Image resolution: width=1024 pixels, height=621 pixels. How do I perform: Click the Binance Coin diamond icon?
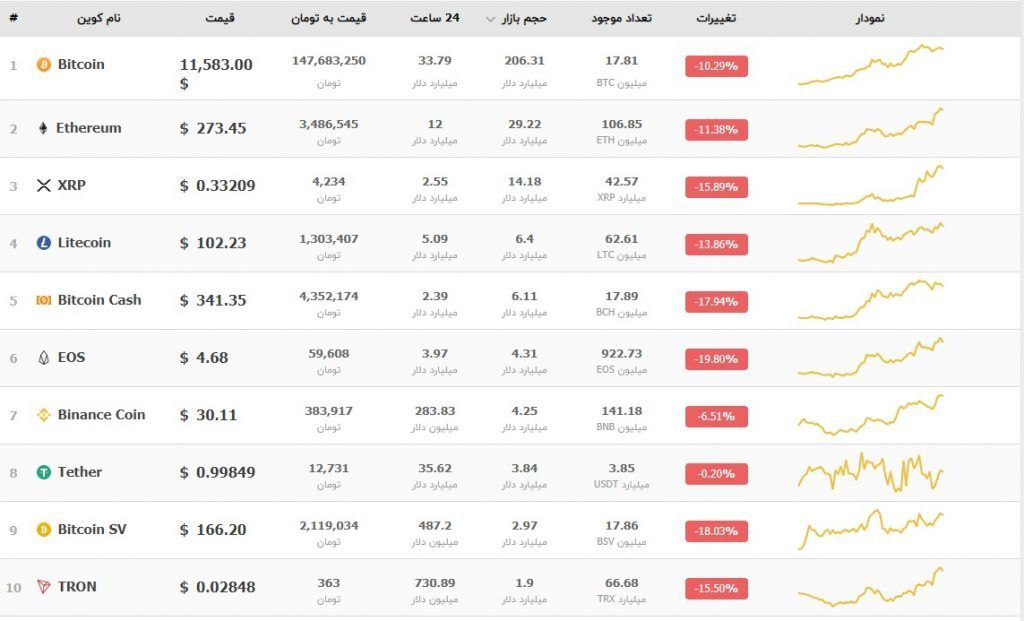click(41, 414)
